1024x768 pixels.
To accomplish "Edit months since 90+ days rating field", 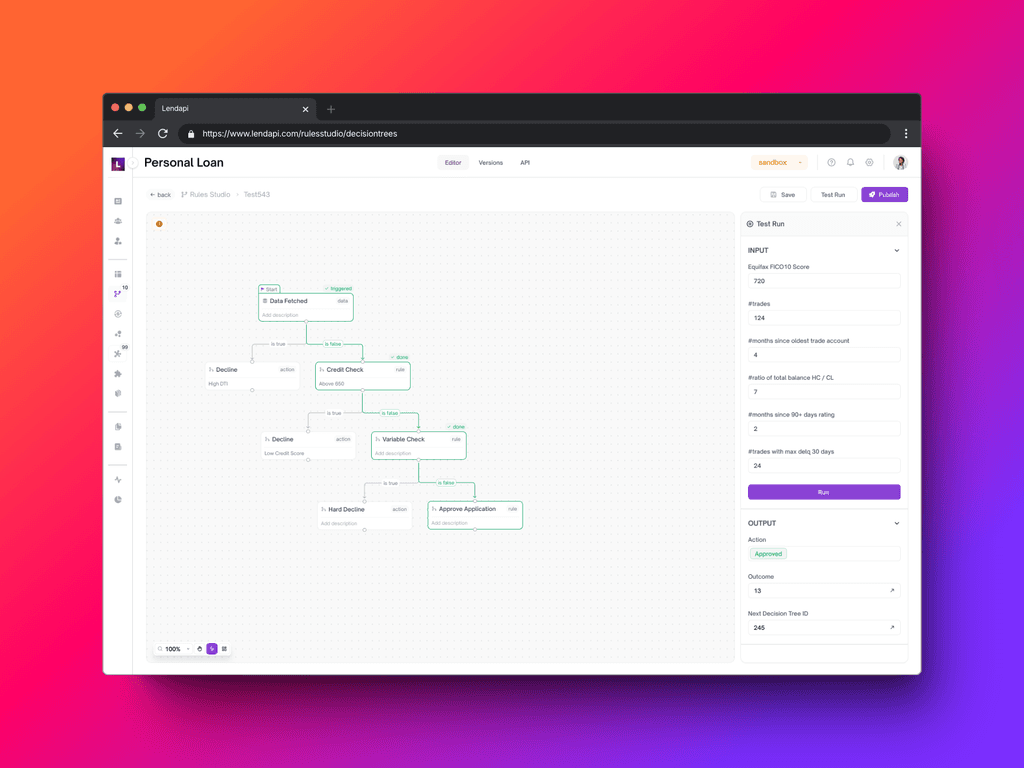I will tap(824, 428).
